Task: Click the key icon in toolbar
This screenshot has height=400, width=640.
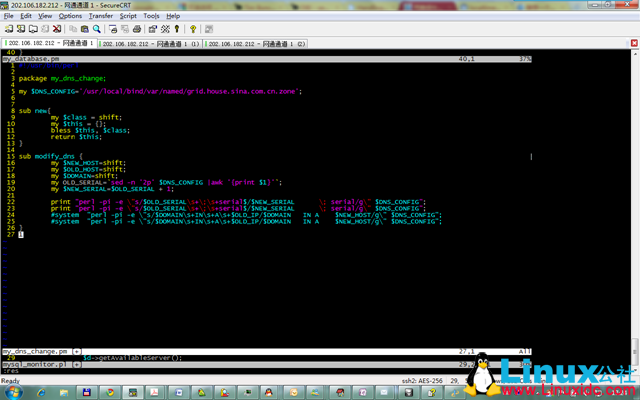Action: [177, 29]
